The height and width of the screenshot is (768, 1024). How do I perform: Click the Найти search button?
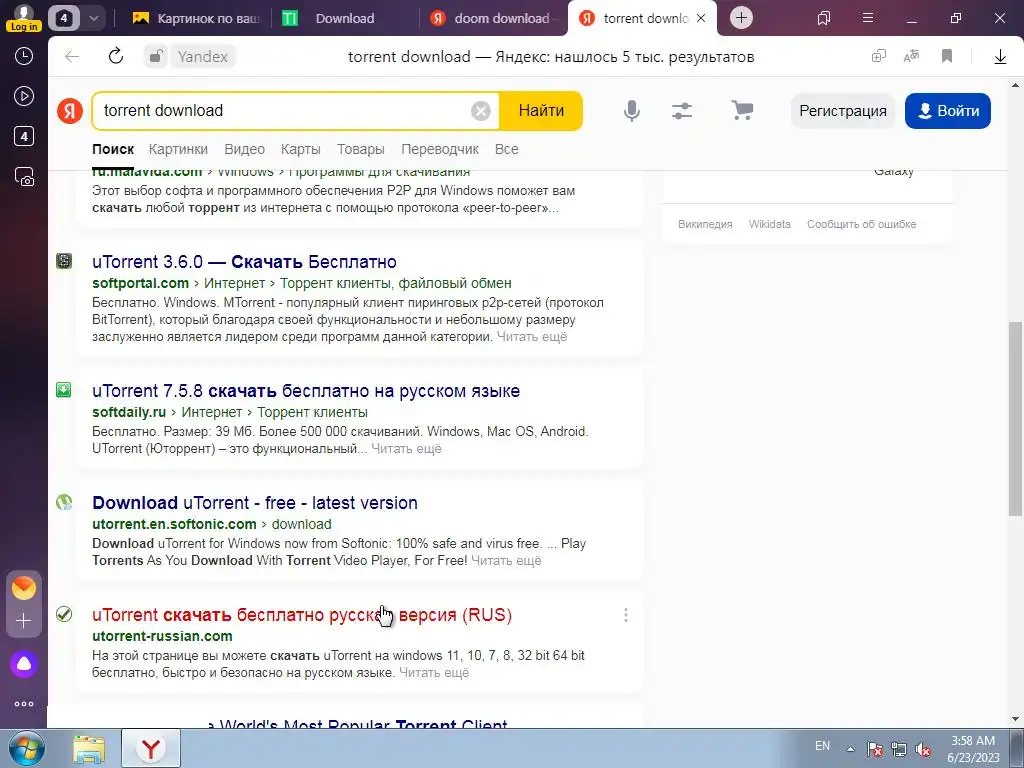tap(541, 111)
